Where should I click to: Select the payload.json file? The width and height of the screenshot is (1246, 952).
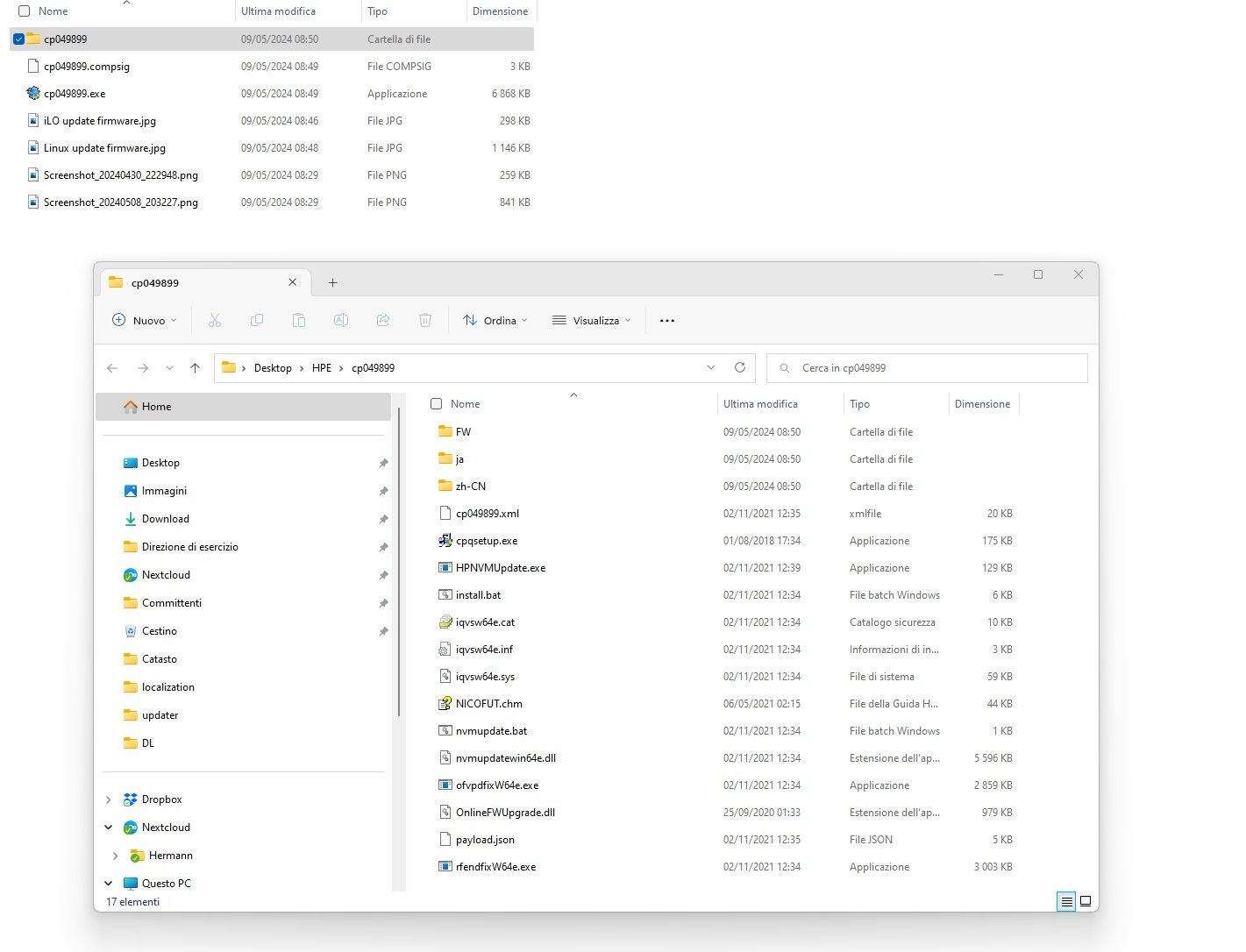(485, 840)
